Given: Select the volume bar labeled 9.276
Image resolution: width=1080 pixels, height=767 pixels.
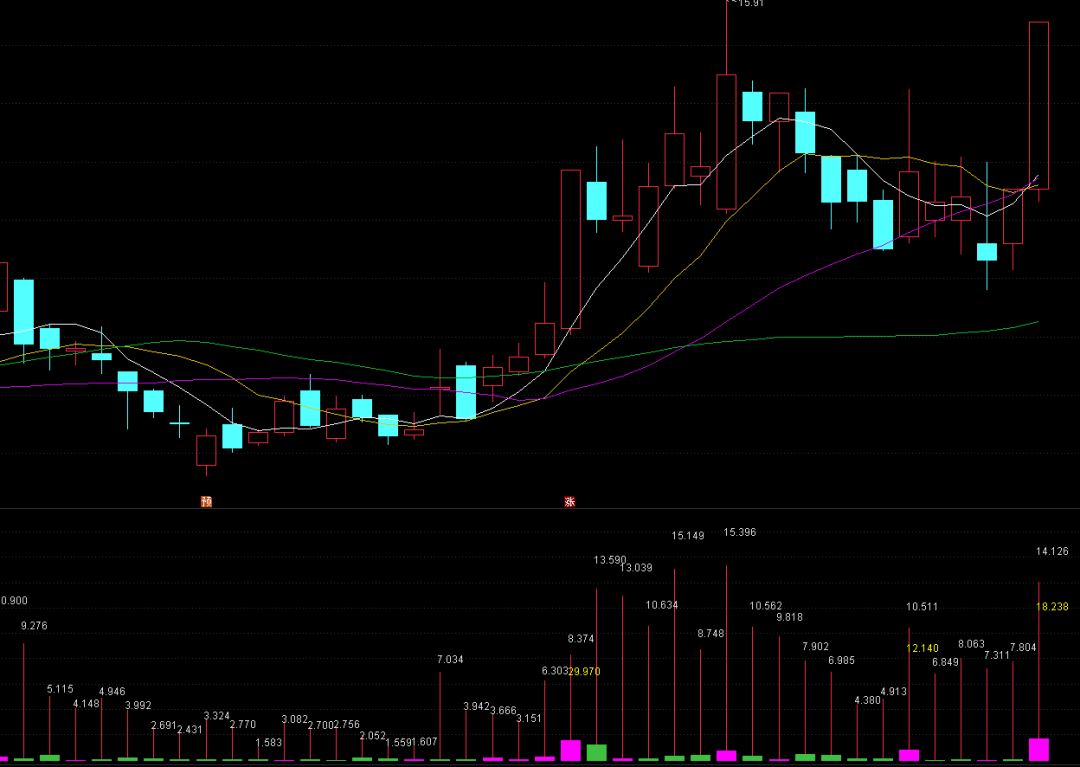Looking at the screenshot, I should pos(24,700).
